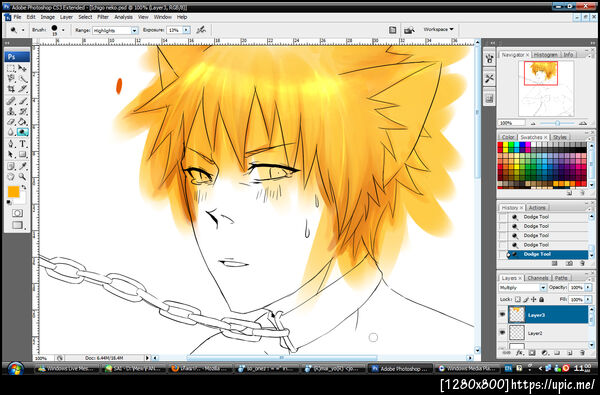
Task: Open the Workspace dropdown
Action: pos(438,29)
